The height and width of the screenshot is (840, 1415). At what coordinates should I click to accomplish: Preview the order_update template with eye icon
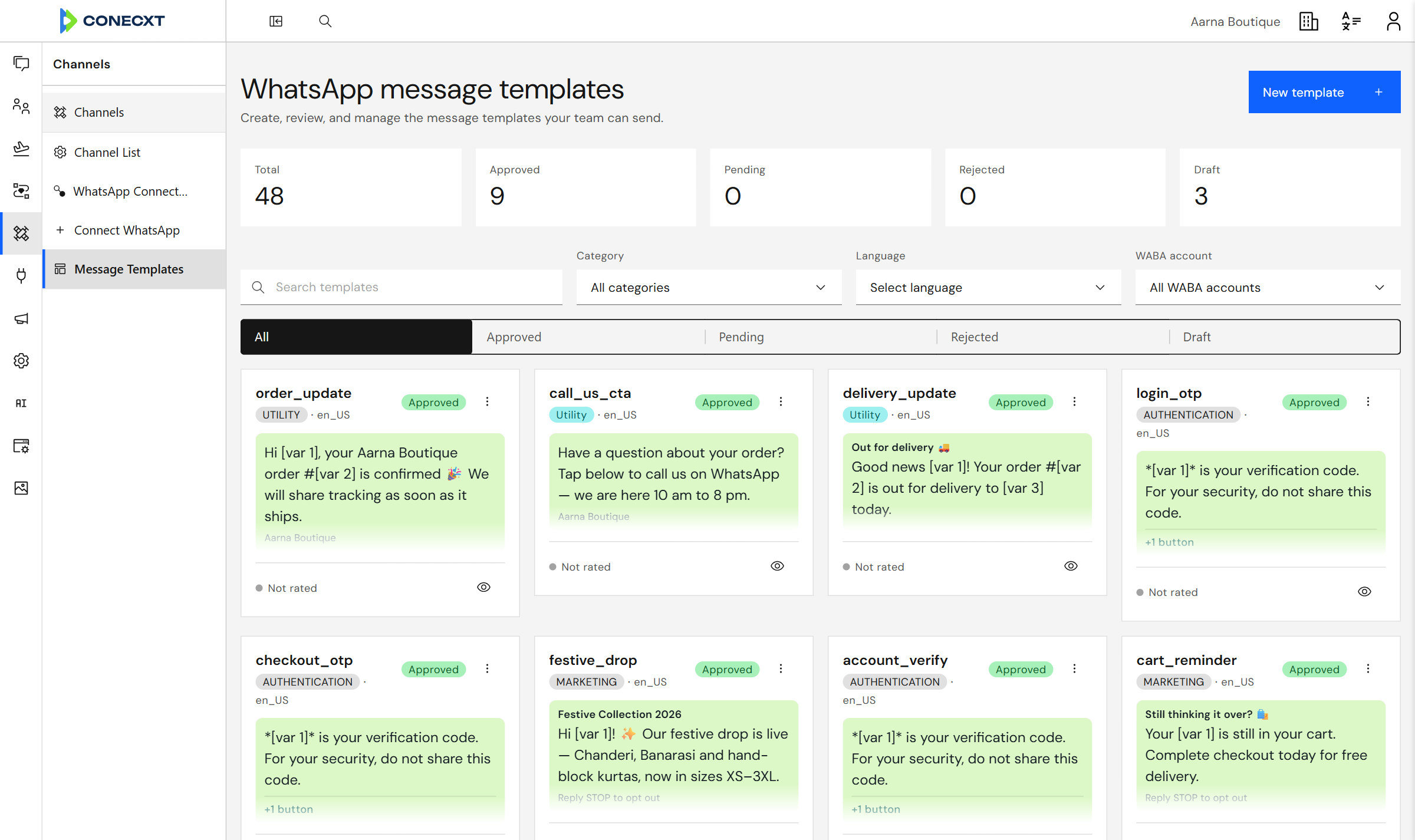(483, 587)
